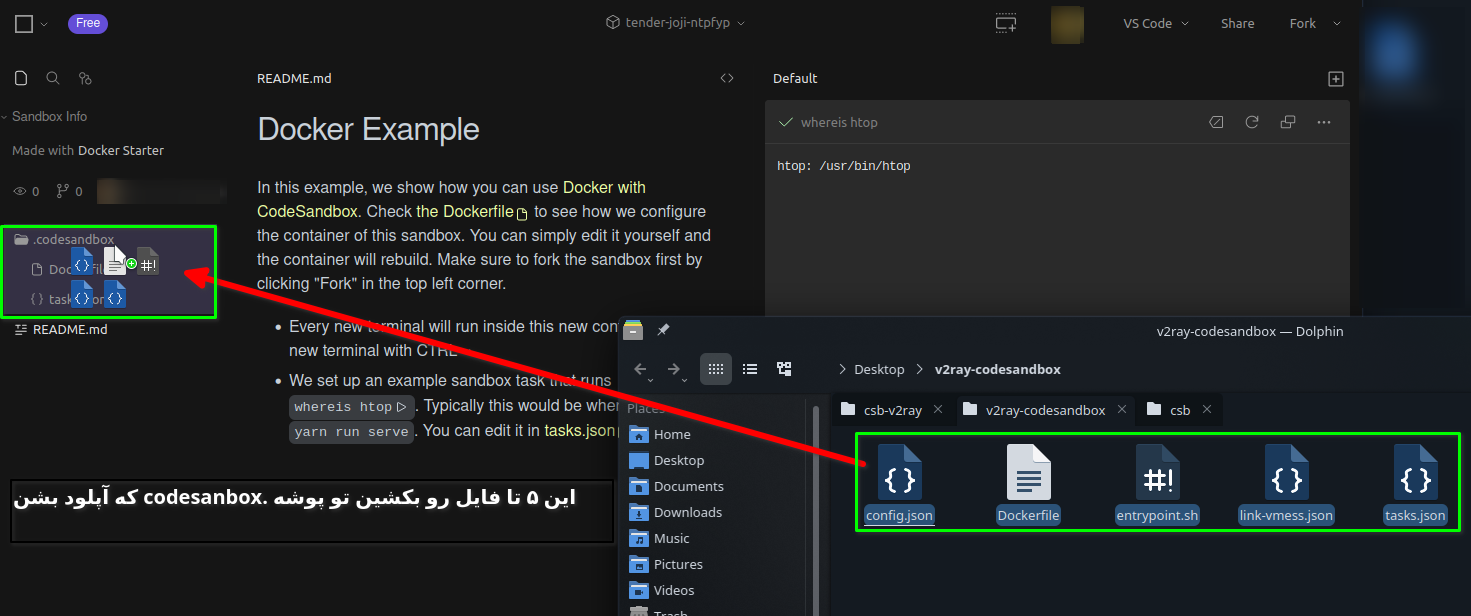
Task: Restart the whereis htop task icon
Action: [1251, 122]
